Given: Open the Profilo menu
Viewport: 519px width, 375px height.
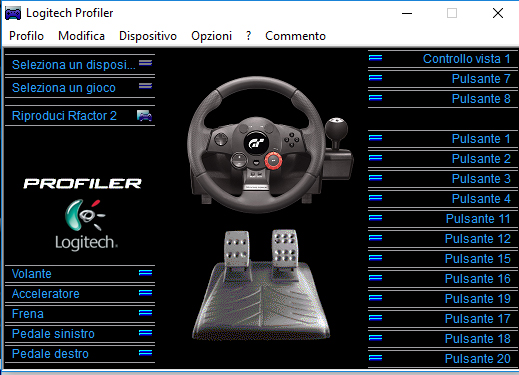Looking at the screenshot, I should (x=26, y=36).
